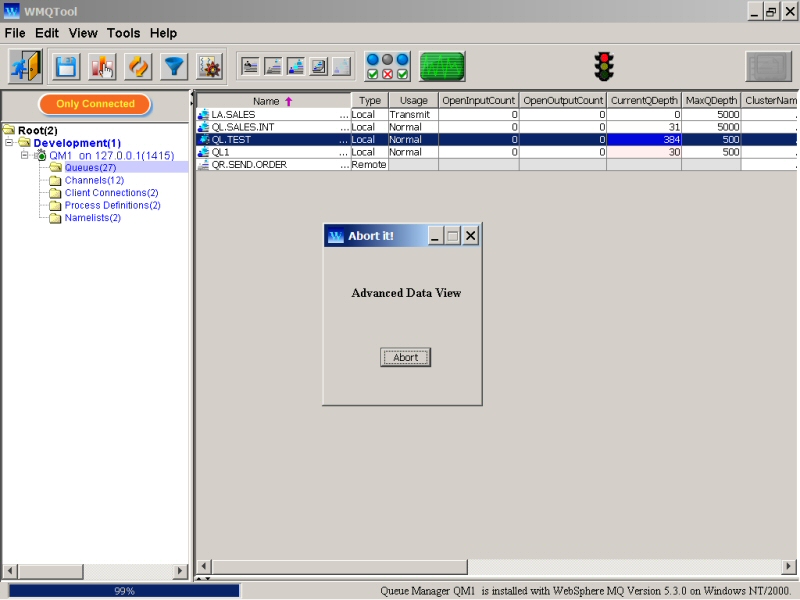
Task: Toggle the Only Connected filter button
Action: click(95, 104)
